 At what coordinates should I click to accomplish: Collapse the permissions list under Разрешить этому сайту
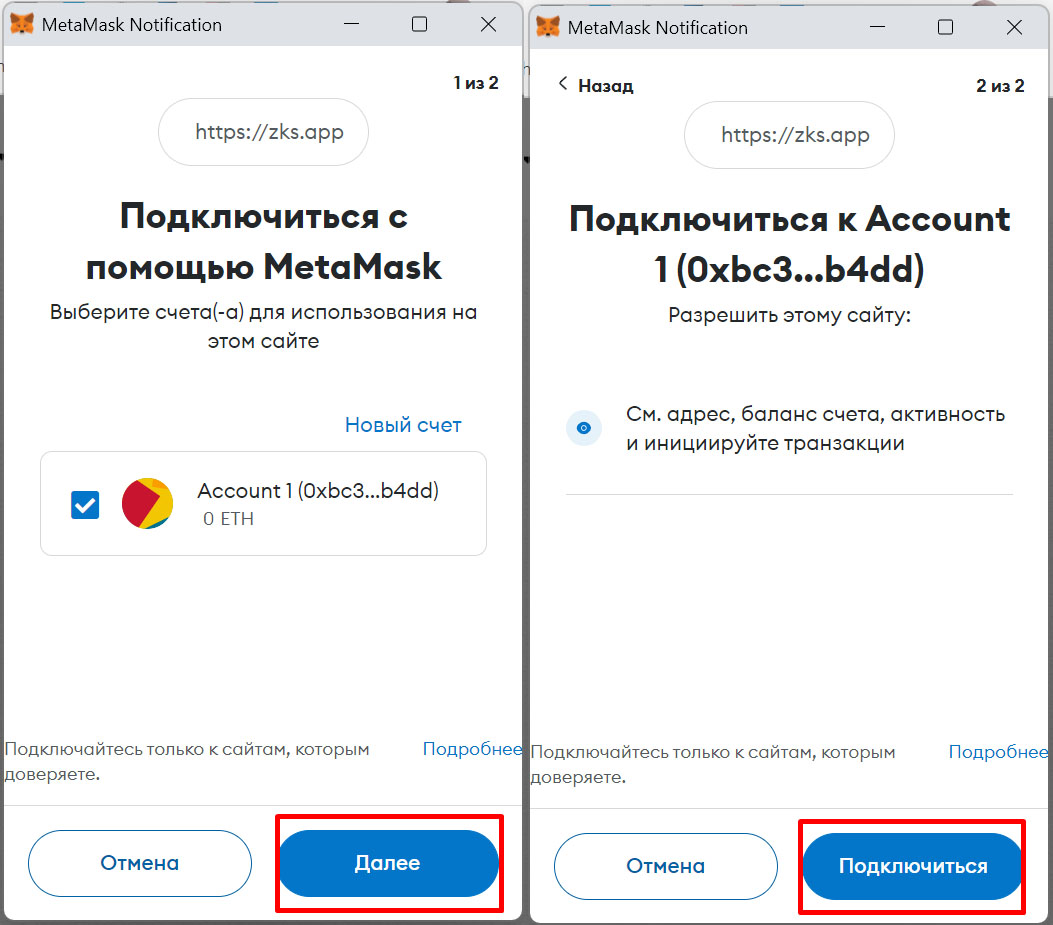[789, 313]
